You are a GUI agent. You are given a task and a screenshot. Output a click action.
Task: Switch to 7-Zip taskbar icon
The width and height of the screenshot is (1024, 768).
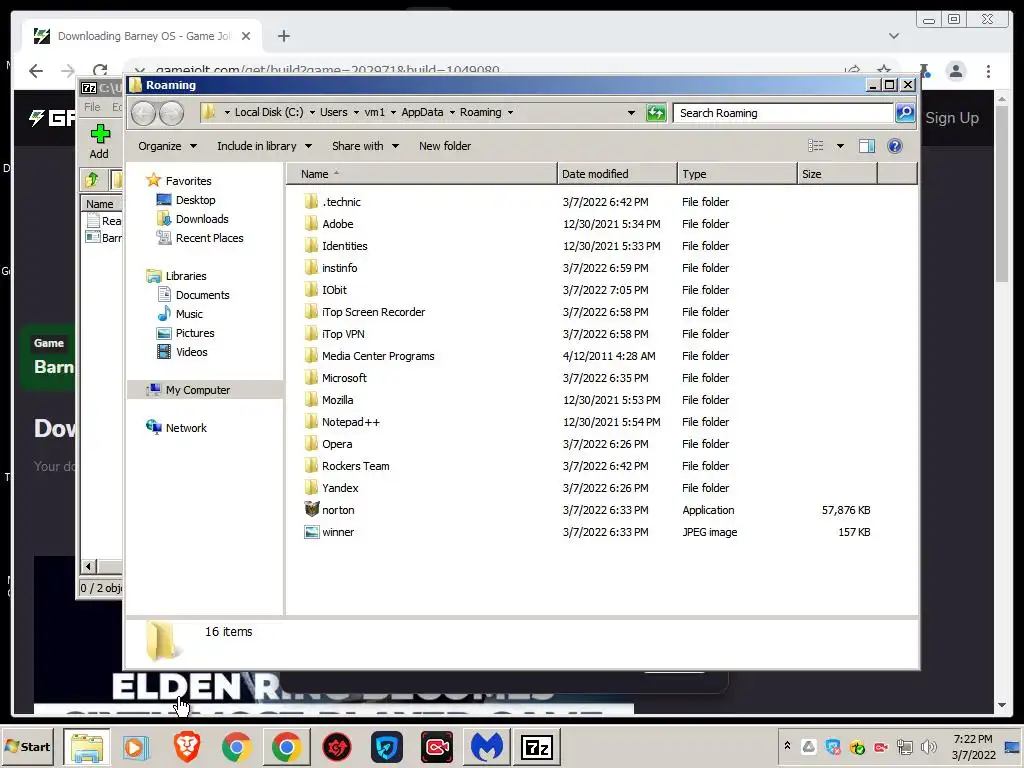click(x=537, y=747)
